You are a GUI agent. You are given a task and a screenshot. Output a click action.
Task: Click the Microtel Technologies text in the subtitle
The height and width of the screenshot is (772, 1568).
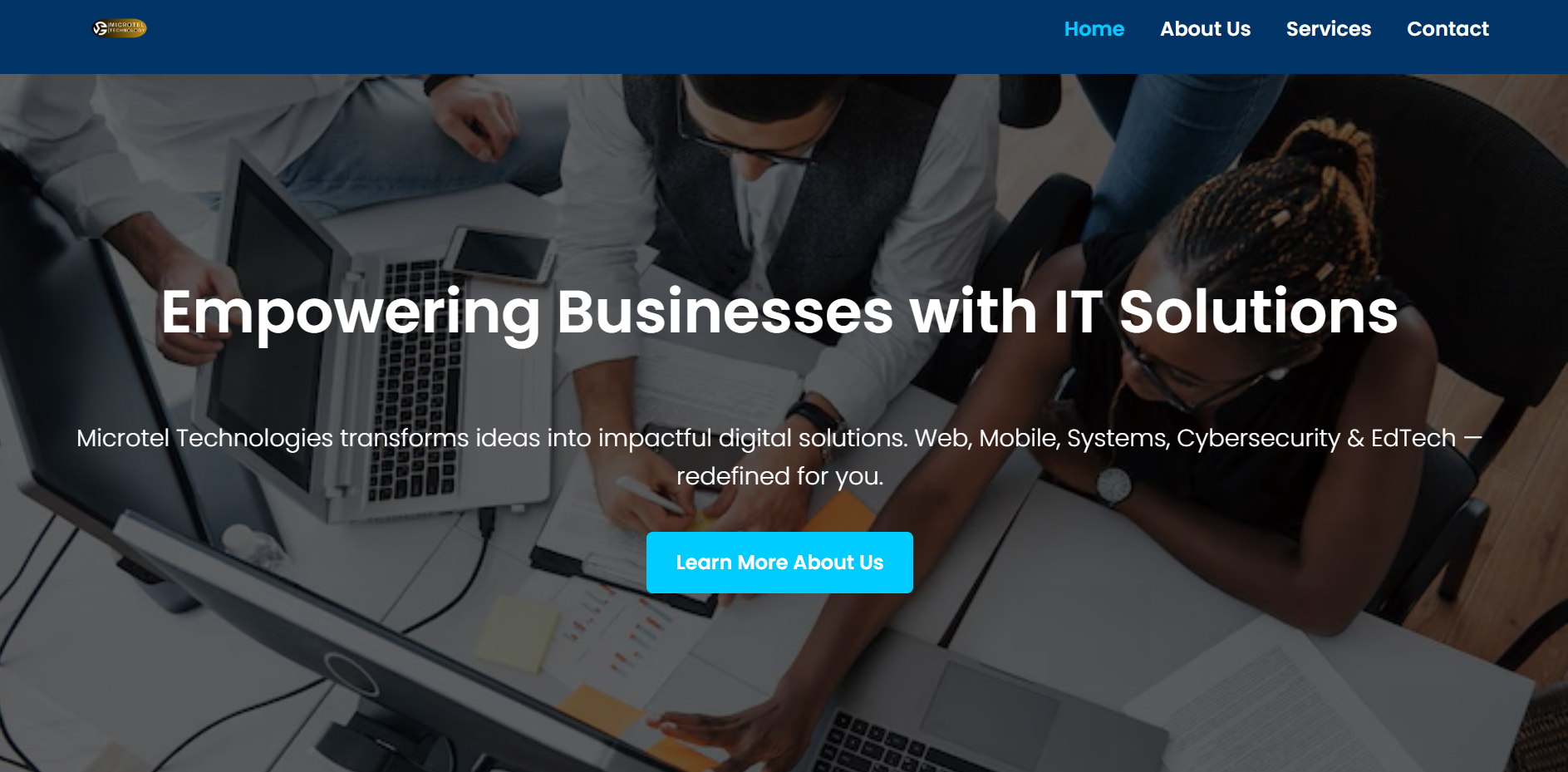pos(204,438)
